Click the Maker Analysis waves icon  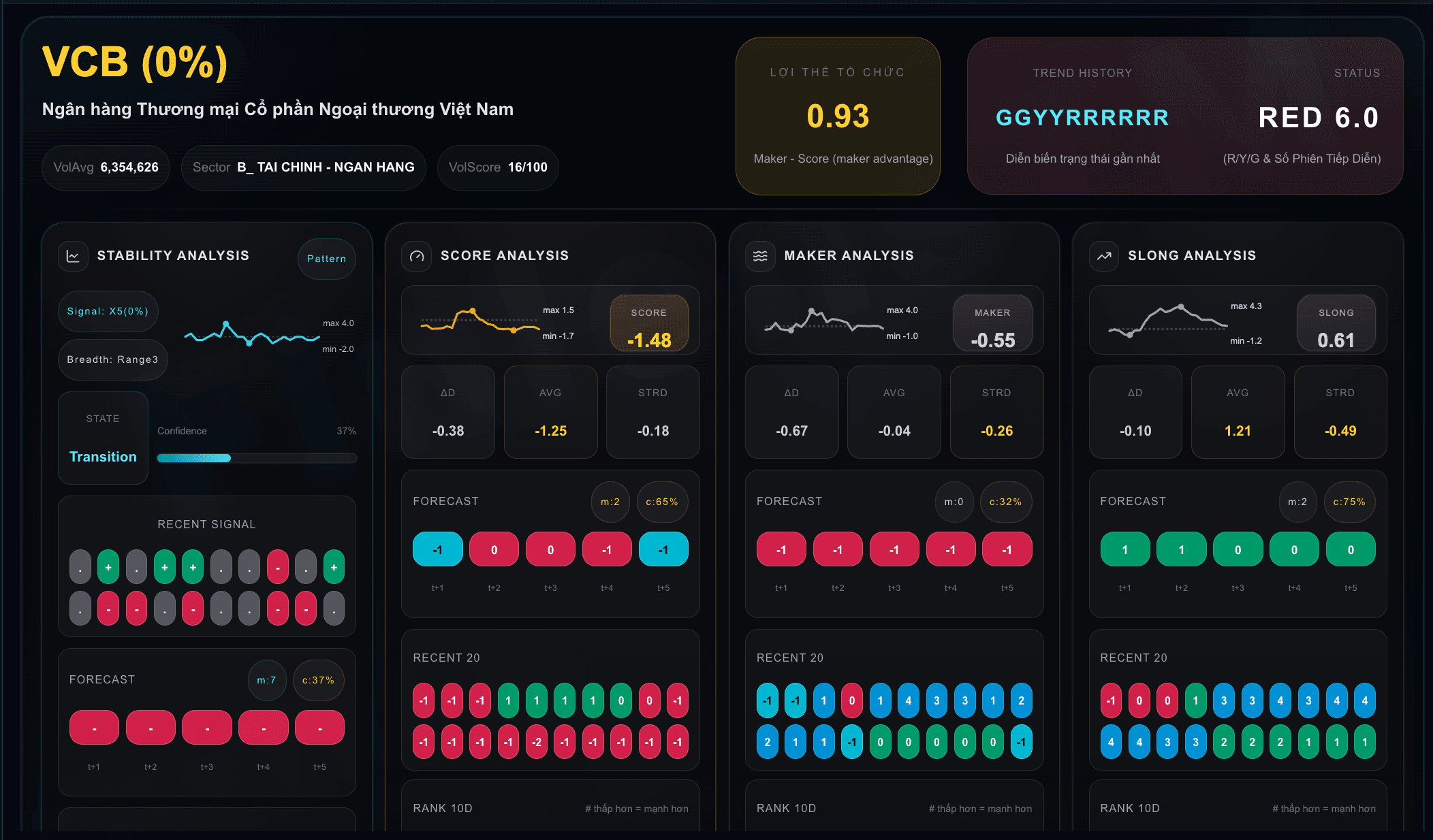(760, 256)
